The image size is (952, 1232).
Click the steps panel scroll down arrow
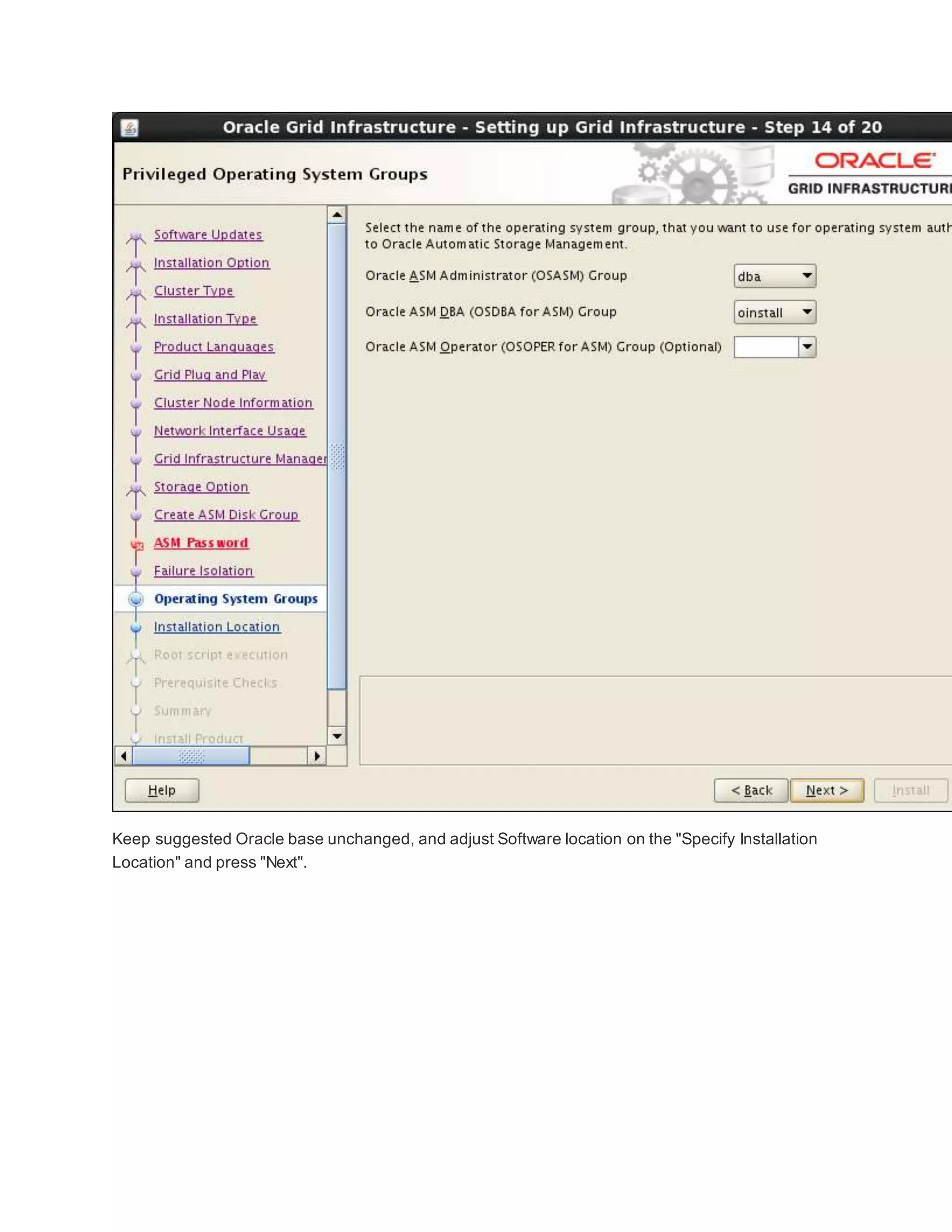coord(337,736)
